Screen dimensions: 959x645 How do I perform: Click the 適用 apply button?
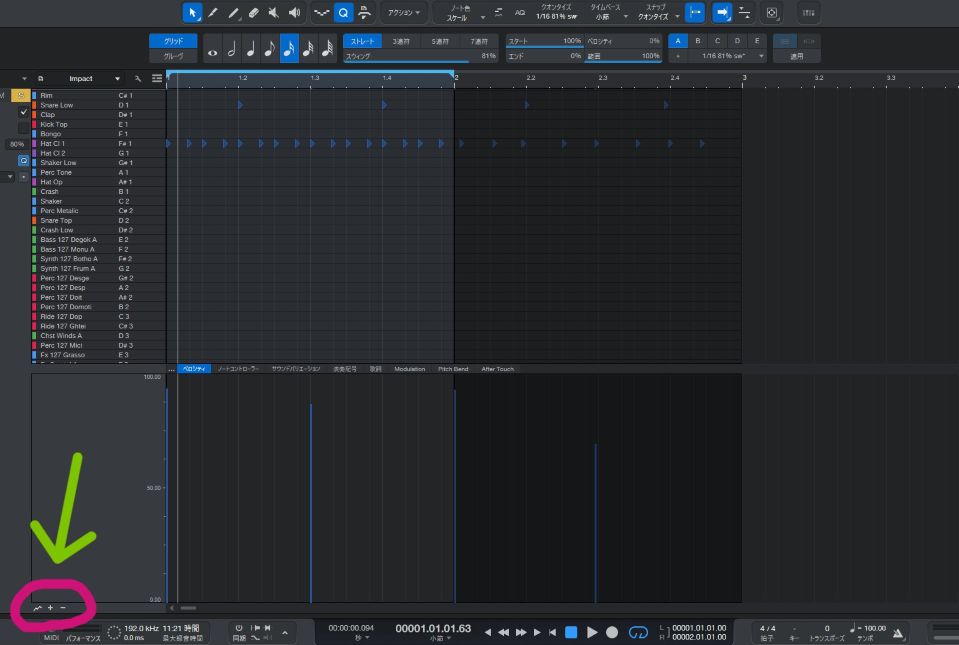(x=796, y=56)
